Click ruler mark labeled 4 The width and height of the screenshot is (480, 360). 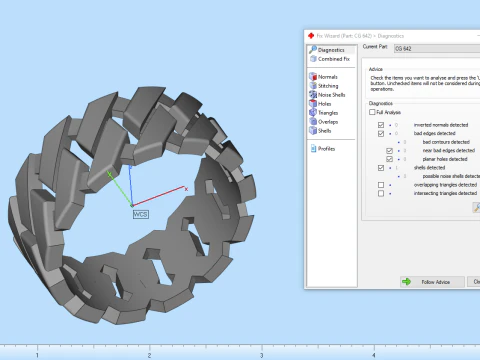pyautogui.click(x=374, y=355)
